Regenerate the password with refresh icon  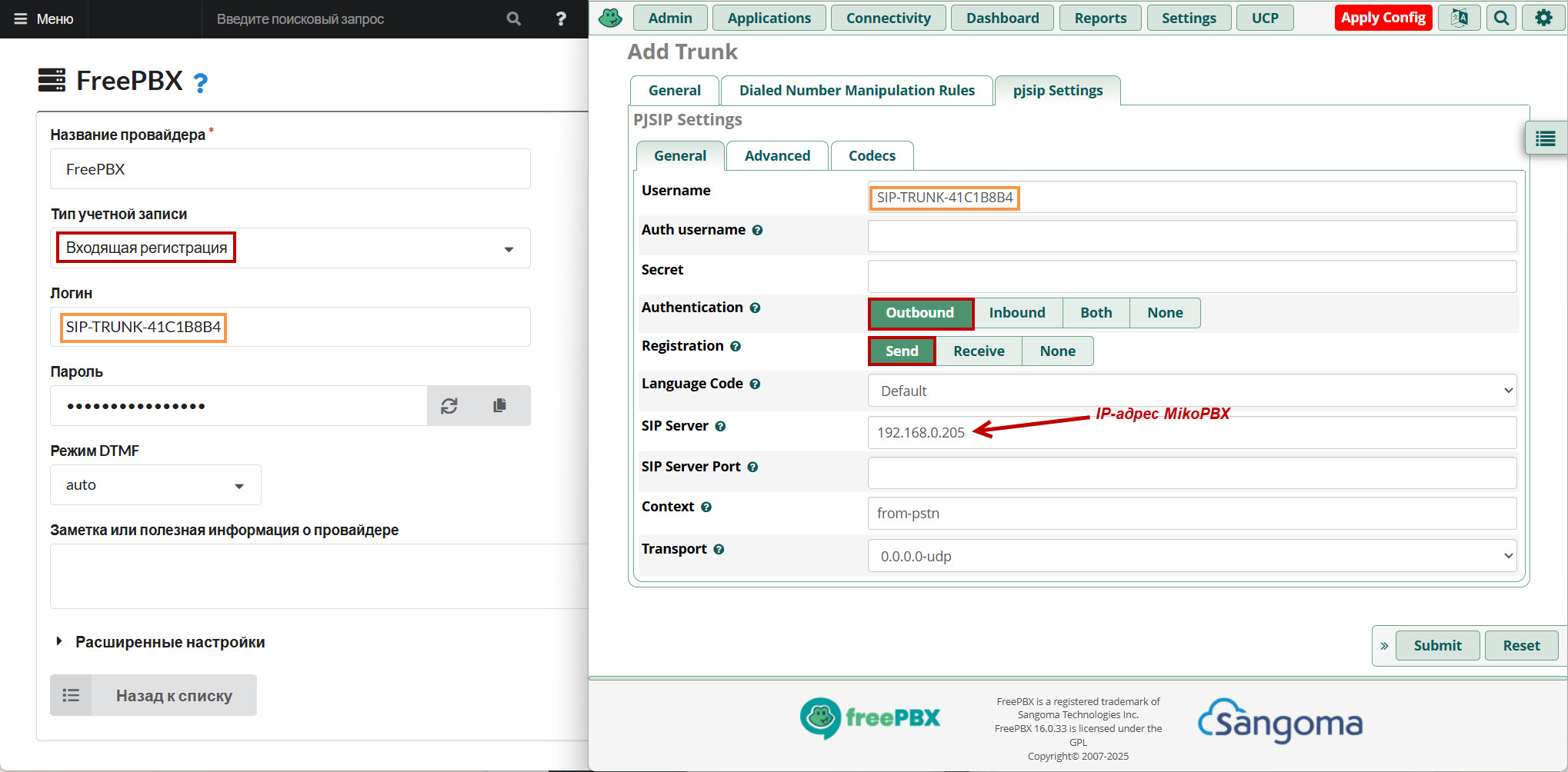[449, 406]
